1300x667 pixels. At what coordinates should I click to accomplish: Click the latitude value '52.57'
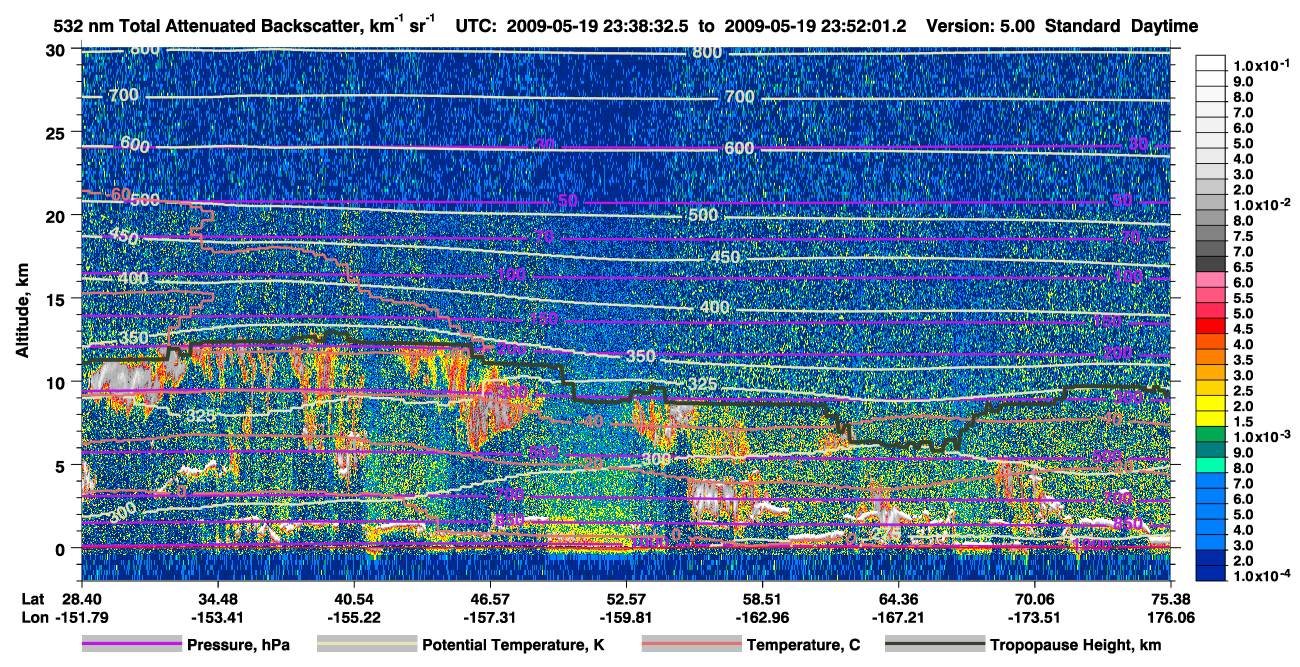click(625, 597)
